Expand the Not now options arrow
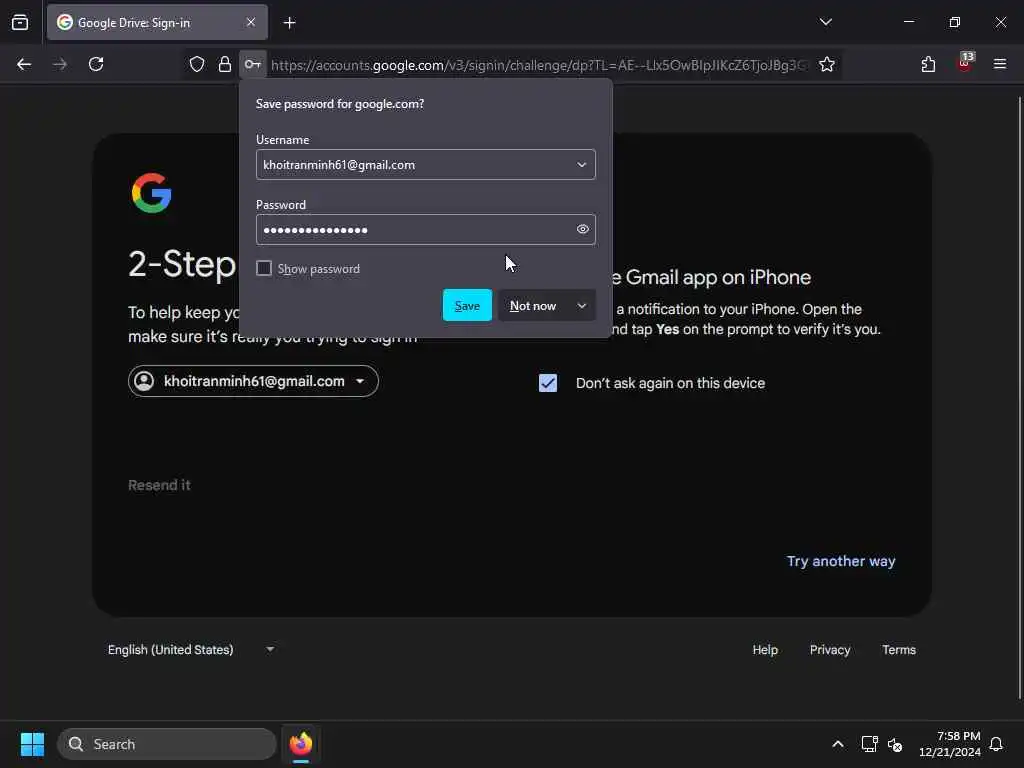The image size is (1024, 768). 581,305
